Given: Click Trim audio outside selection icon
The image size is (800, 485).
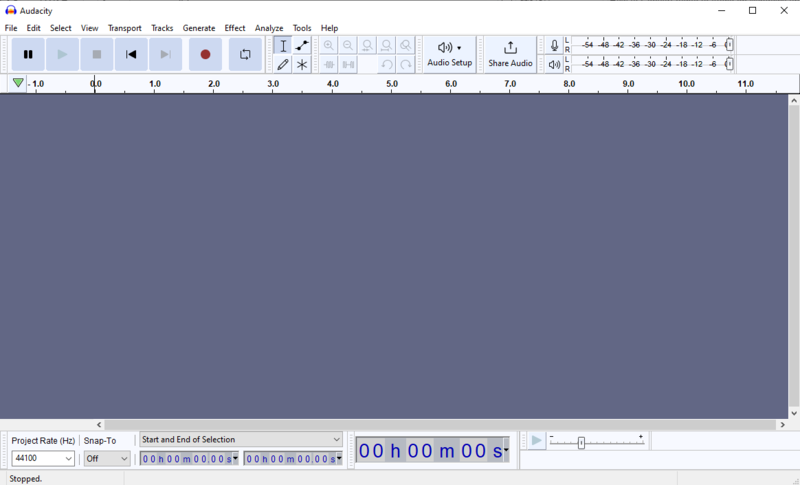Looking at the screenshot, I should (x=329, y=64).
